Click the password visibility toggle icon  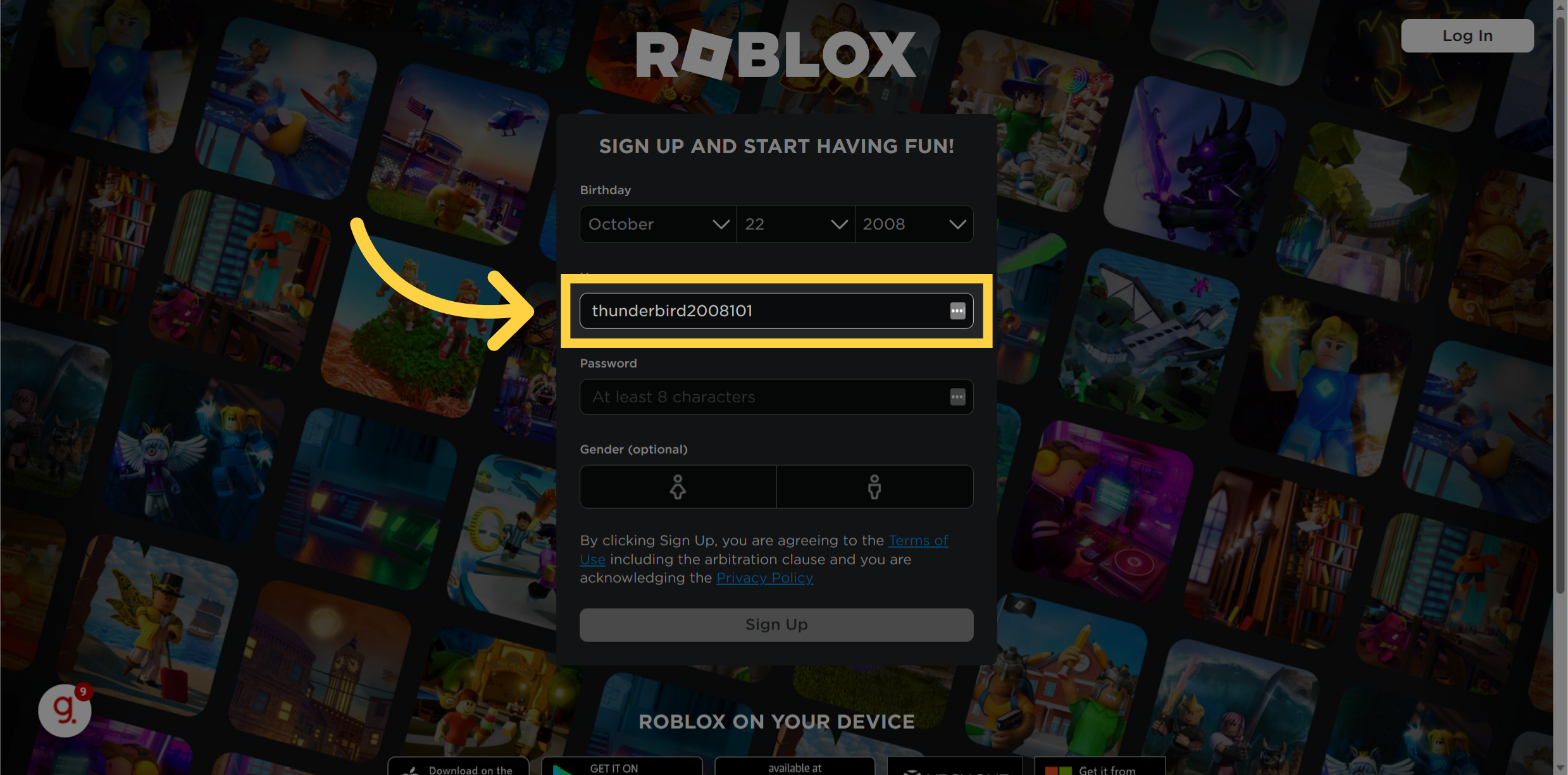[x=957, y=396]
